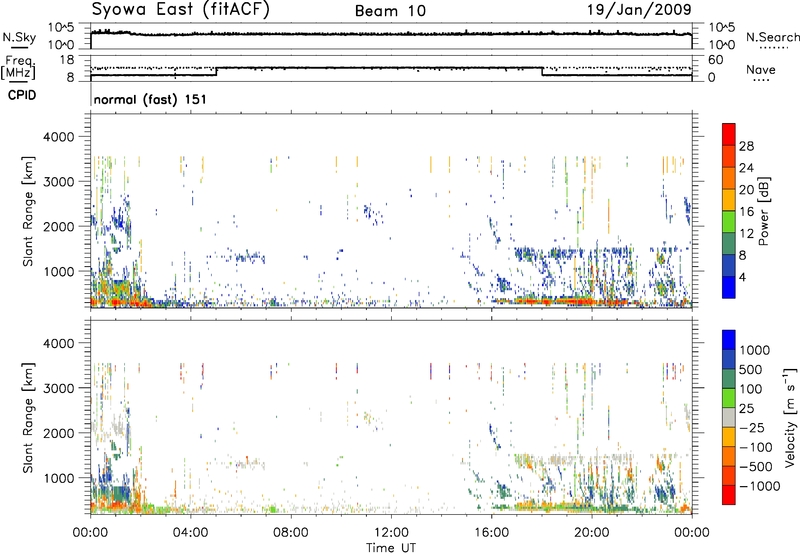Screen dimensions: 800x554
Task: Click the '20:00' time axis tick
Action: pyautogui.click(x=592, y=533)
